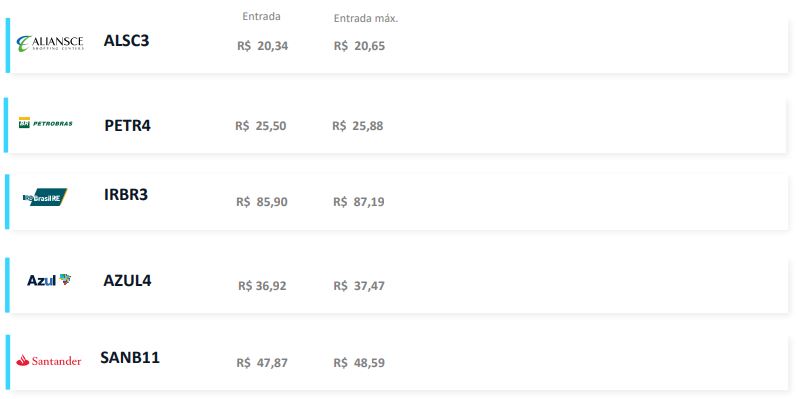The image size is (799, 399).
Task: Select the SANB11 ticker label
Action: (130, 358)
